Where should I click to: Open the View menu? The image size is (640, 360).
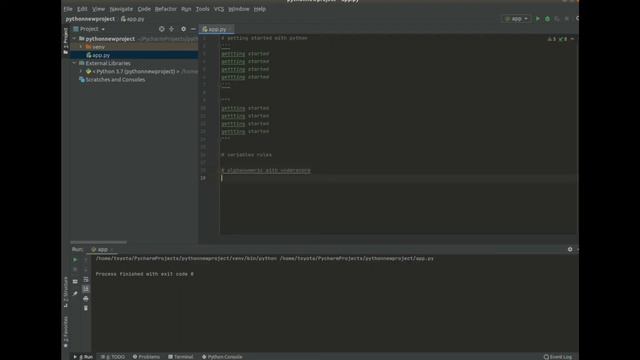point(98,9)
